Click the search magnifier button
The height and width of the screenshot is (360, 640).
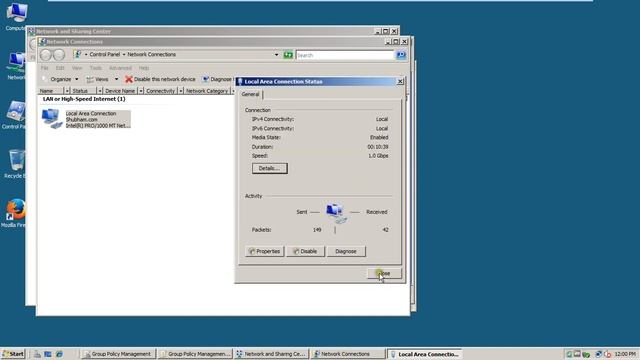tap(401, 55)
